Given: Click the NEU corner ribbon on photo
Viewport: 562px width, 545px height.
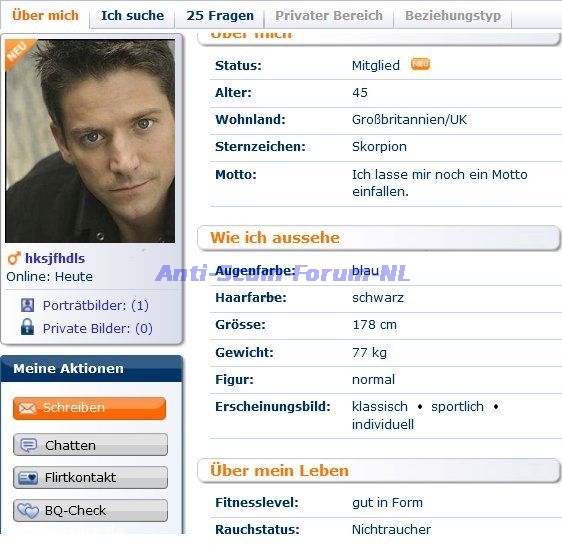Looking at the screenshot, I should 18,53.
